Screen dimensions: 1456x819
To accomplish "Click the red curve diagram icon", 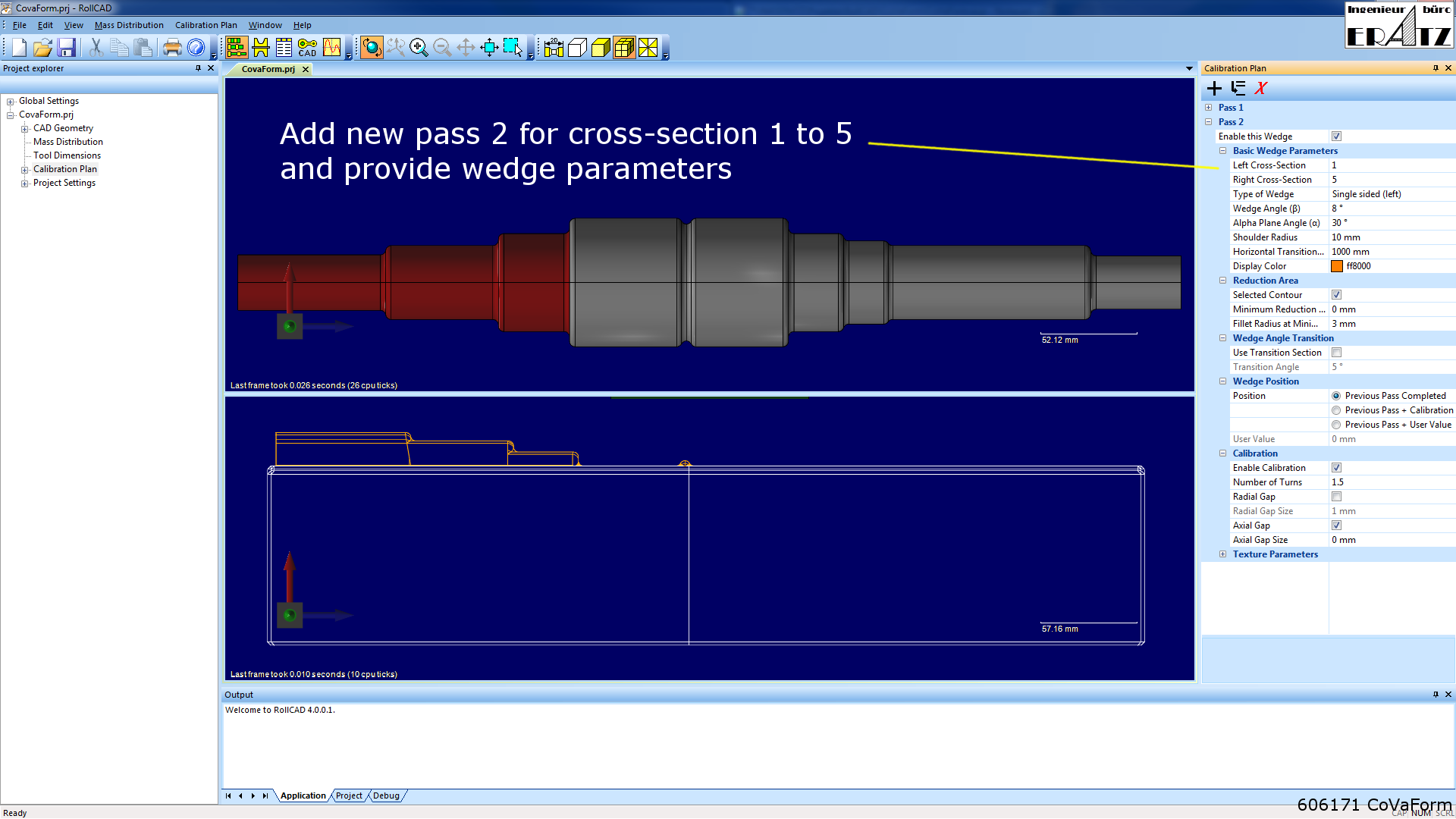I will coord(331,48).
